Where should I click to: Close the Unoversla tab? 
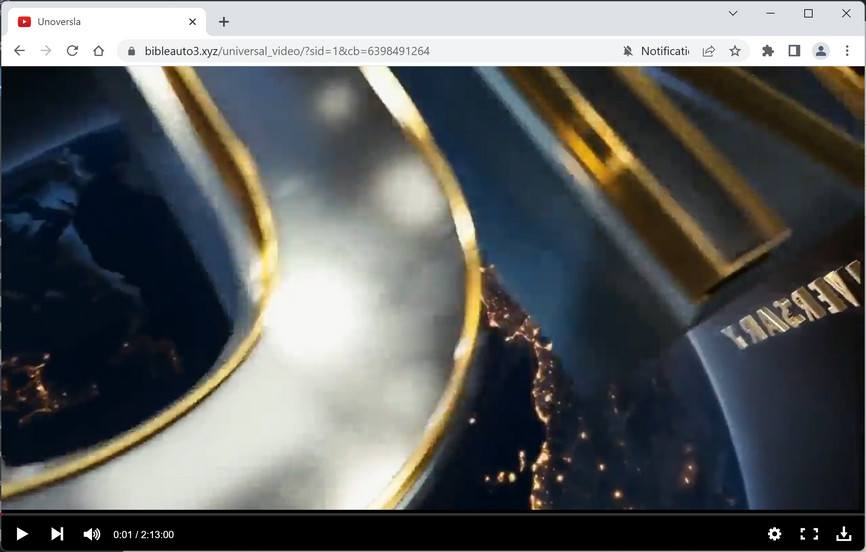[192, 22]
